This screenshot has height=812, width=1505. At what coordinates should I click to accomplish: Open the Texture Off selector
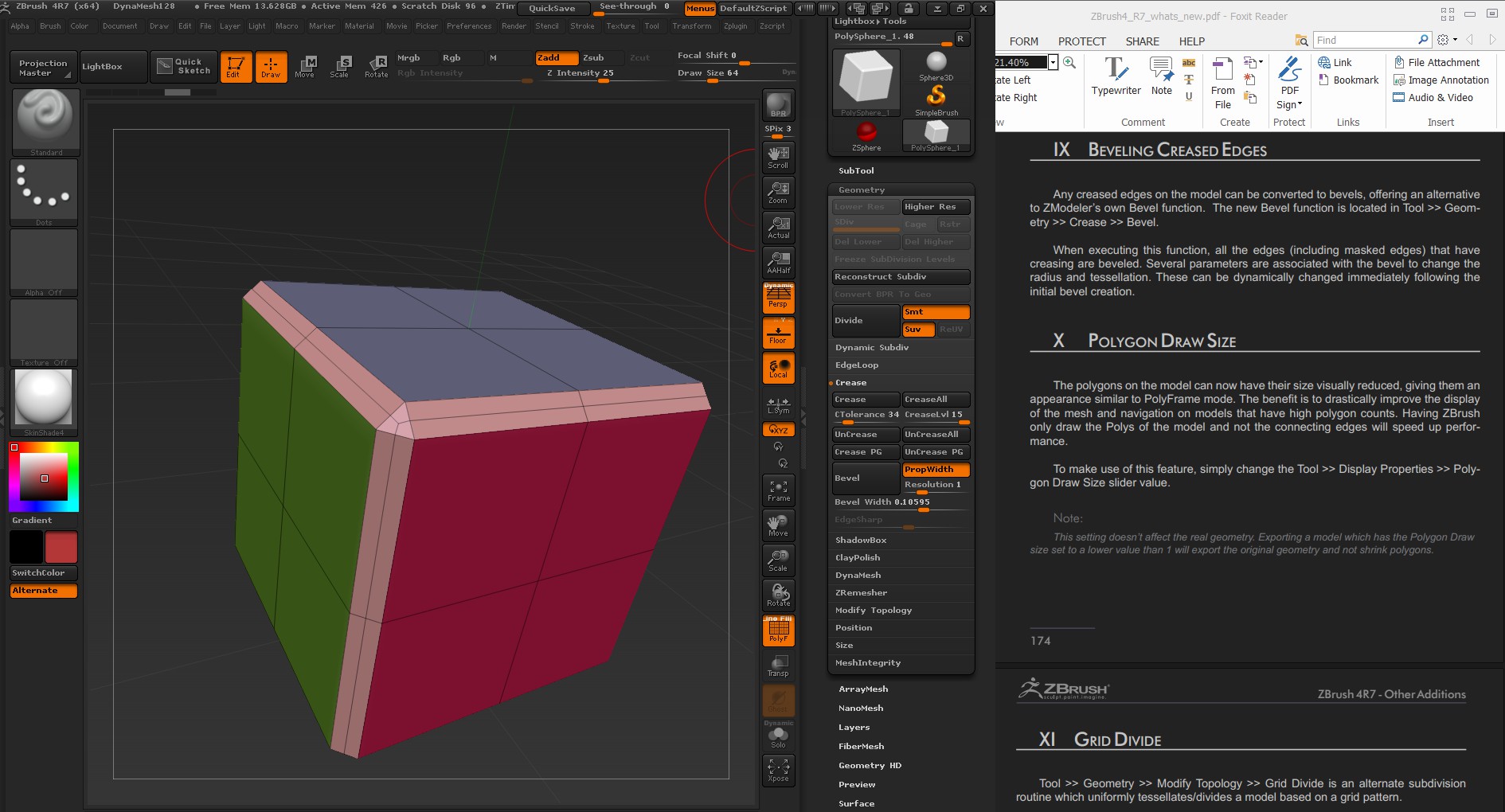44,333
